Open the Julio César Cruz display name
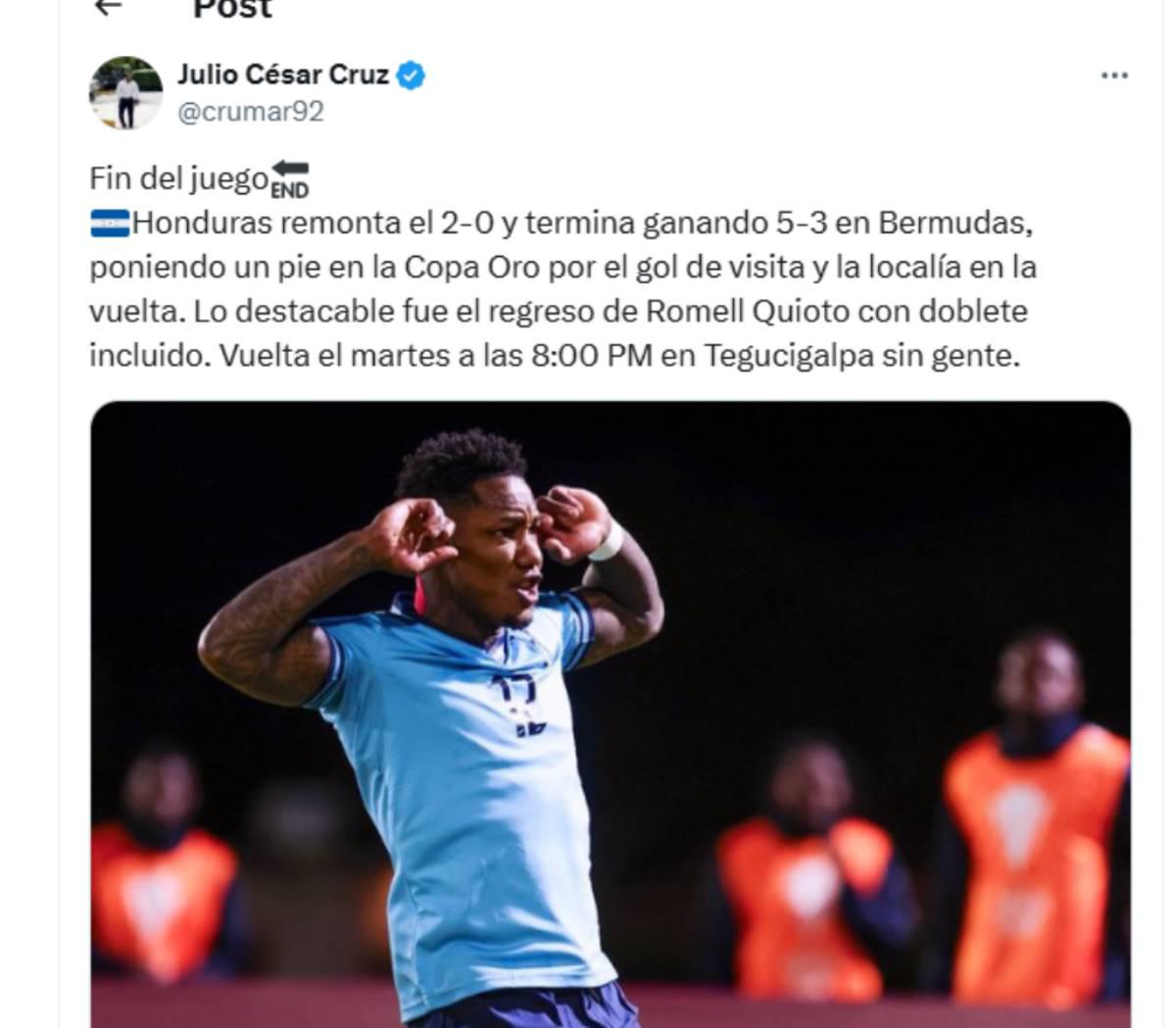Screen dimensions: 1176x1028 pos(282,74)
